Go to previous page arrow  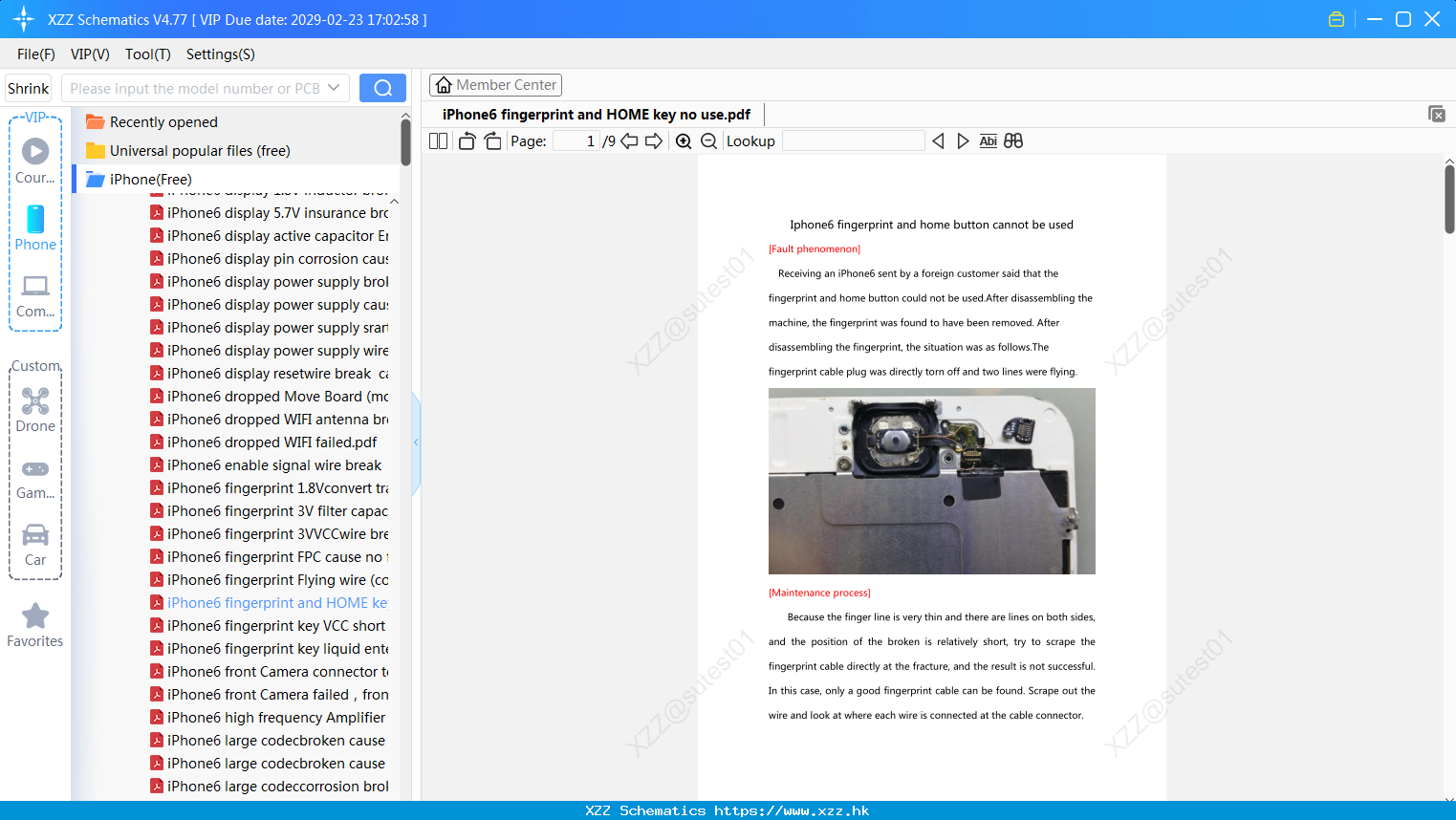point(629,140)
